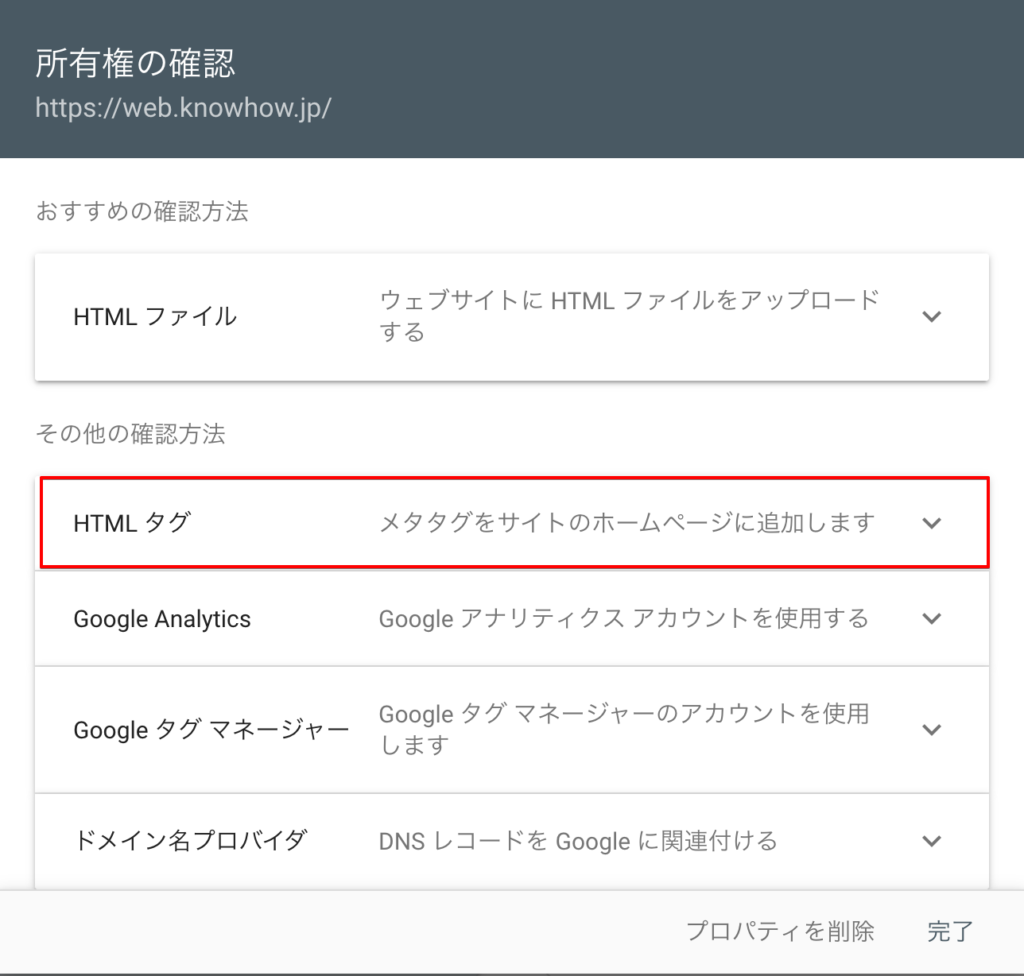Select the ドメイン名プロバイダ method label
Viewport: 1024px width, 976px height.
coord(190,841)
